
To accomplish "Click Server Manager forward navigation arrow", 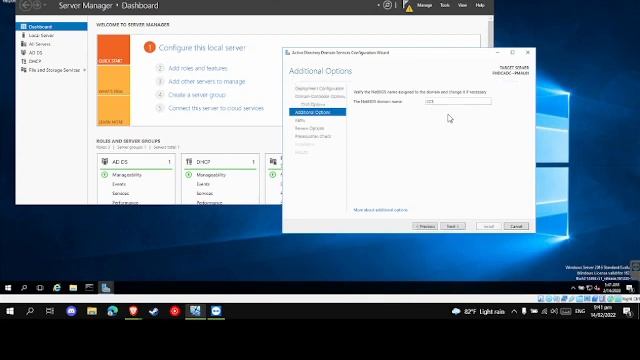I will [x=37, y=5].
